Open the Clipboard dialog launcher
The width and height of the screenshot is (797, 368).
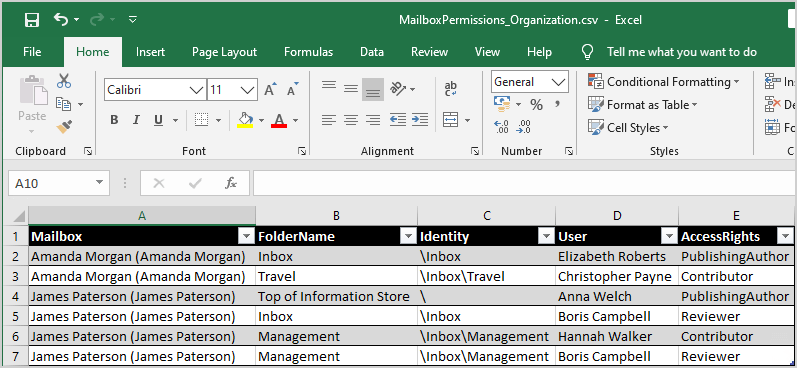coord(88,151)
